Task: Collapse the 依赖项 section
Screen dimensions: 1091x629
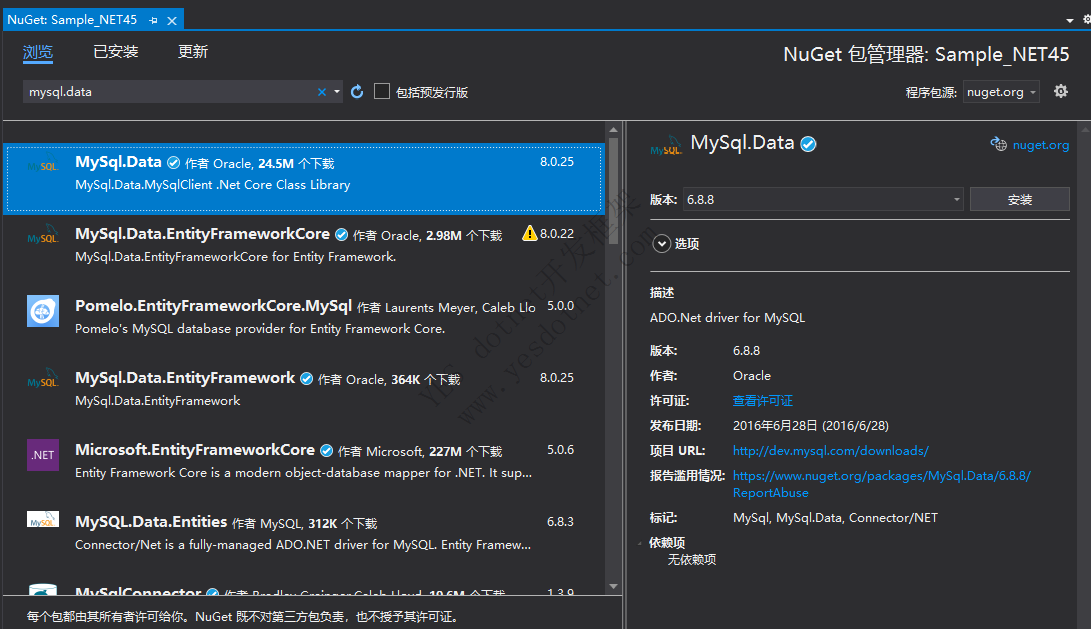Action: click(x=640, y=543)
